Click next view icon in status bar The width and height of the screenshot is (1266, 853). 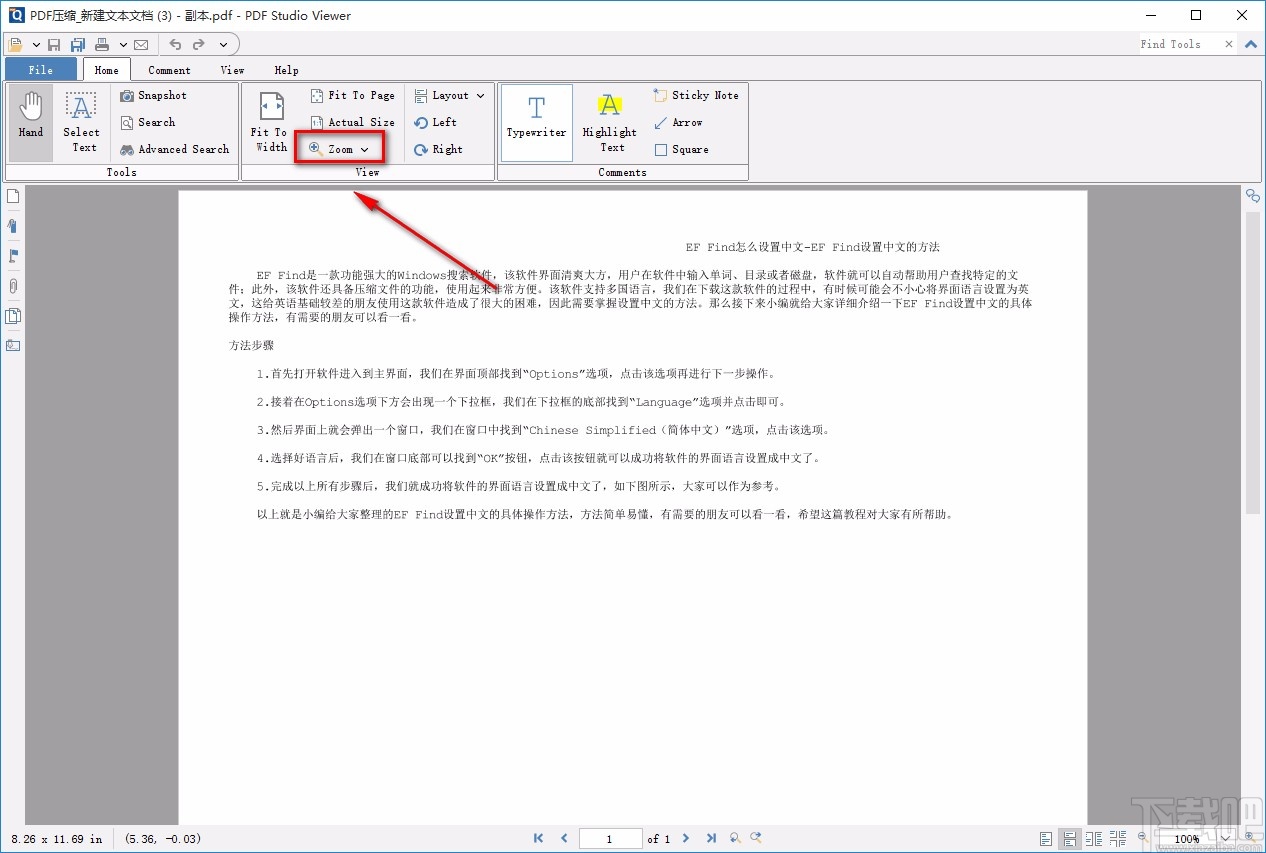pos(757,839)
